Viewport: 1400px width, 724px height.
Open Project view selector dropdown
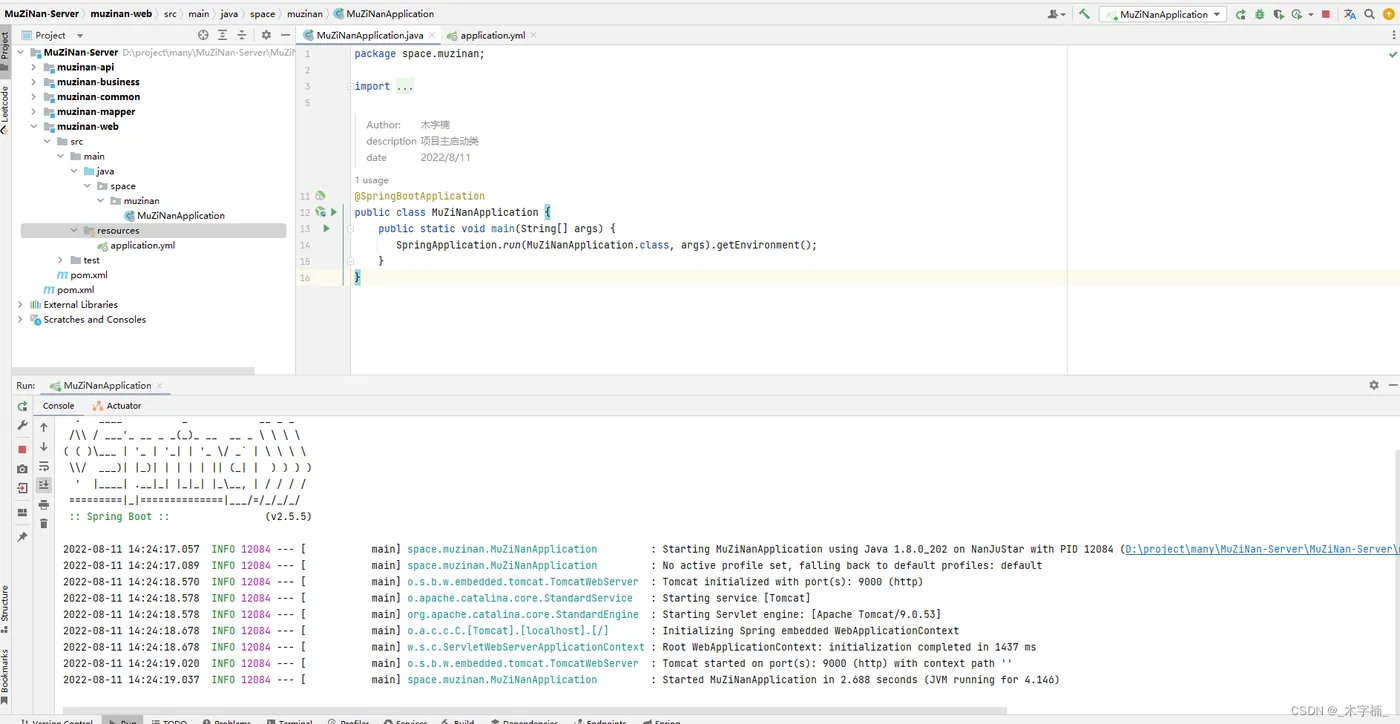(53, 35)
